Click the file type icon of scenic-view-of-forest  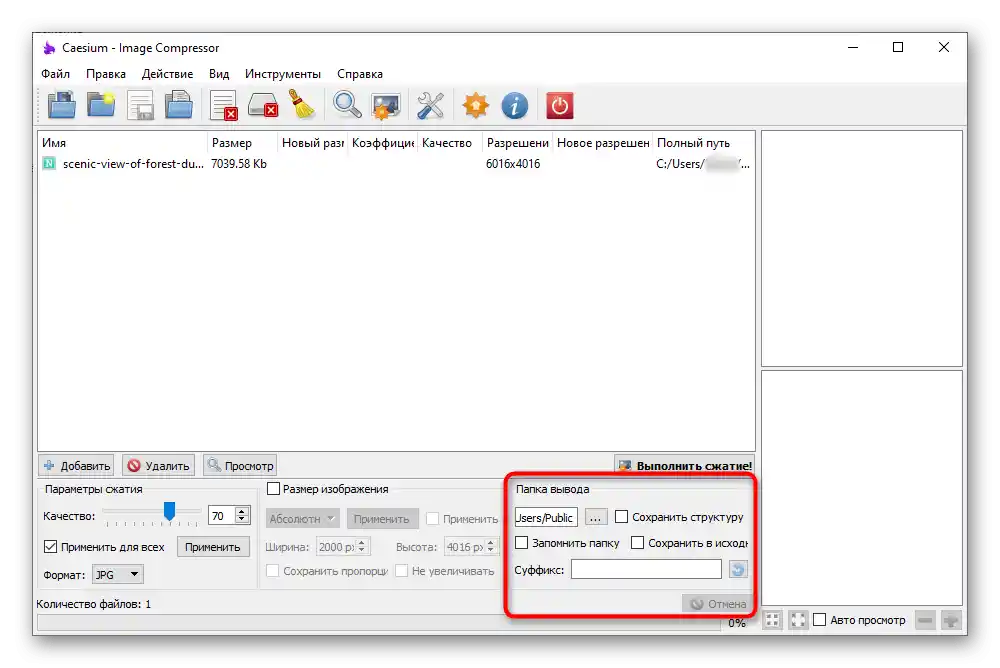coord(48,163)
